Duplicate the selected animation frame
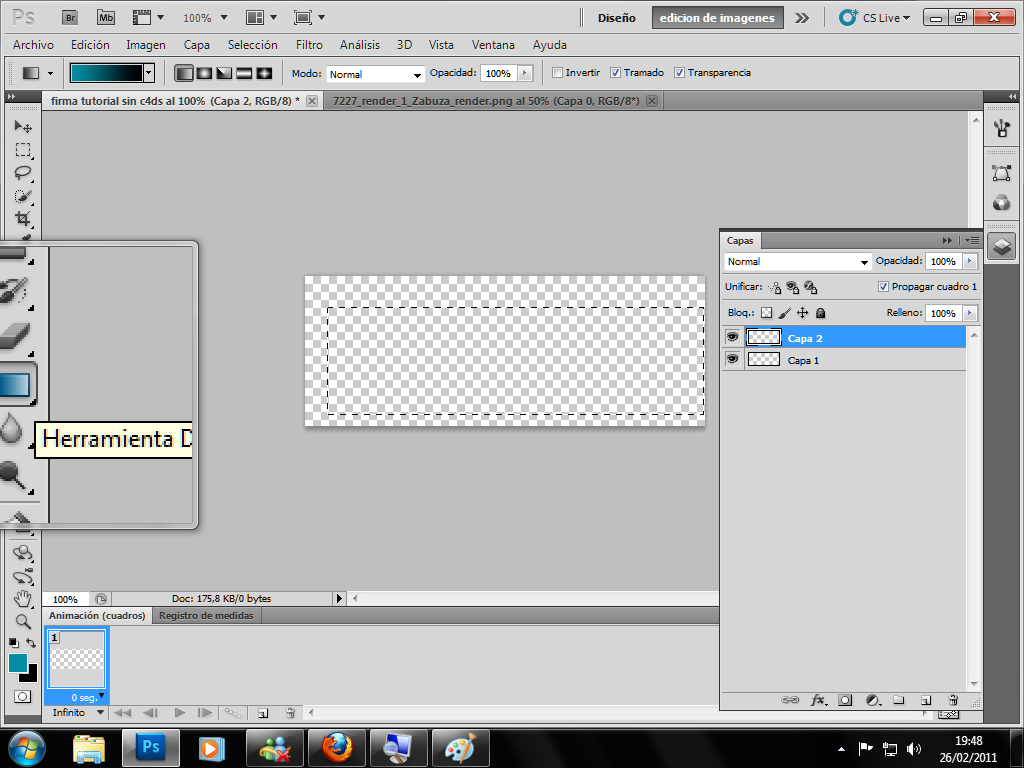 [x=263, y=713]
